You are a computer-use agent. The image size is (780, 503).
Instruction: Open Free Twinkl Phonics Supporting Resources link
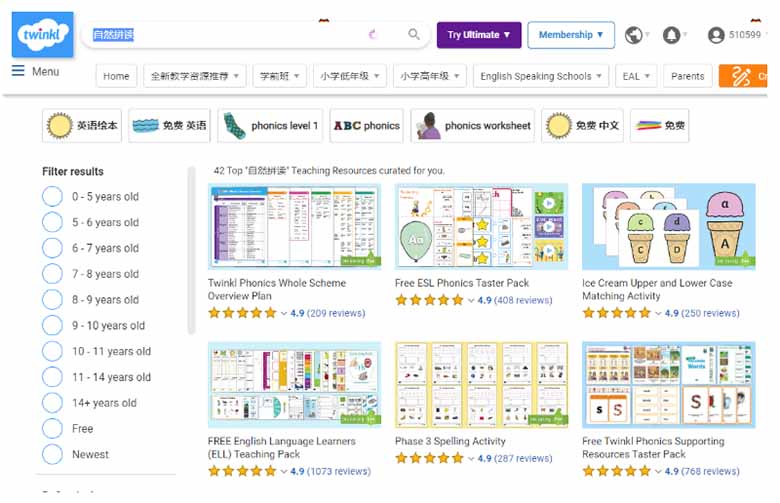pos(653,447)
